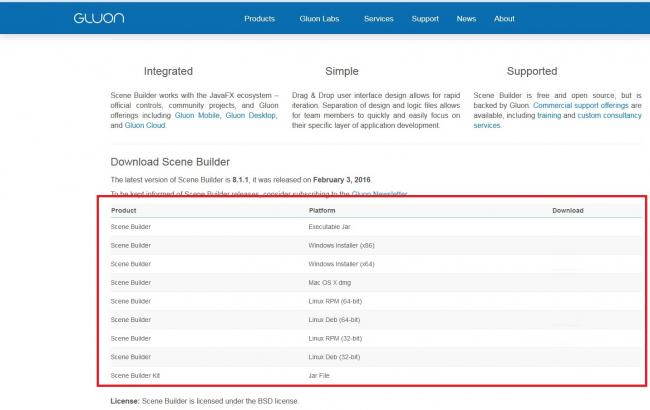Go to the Support page
The height and width of the screenshot is (410, 650).
(x=425, y=19)
